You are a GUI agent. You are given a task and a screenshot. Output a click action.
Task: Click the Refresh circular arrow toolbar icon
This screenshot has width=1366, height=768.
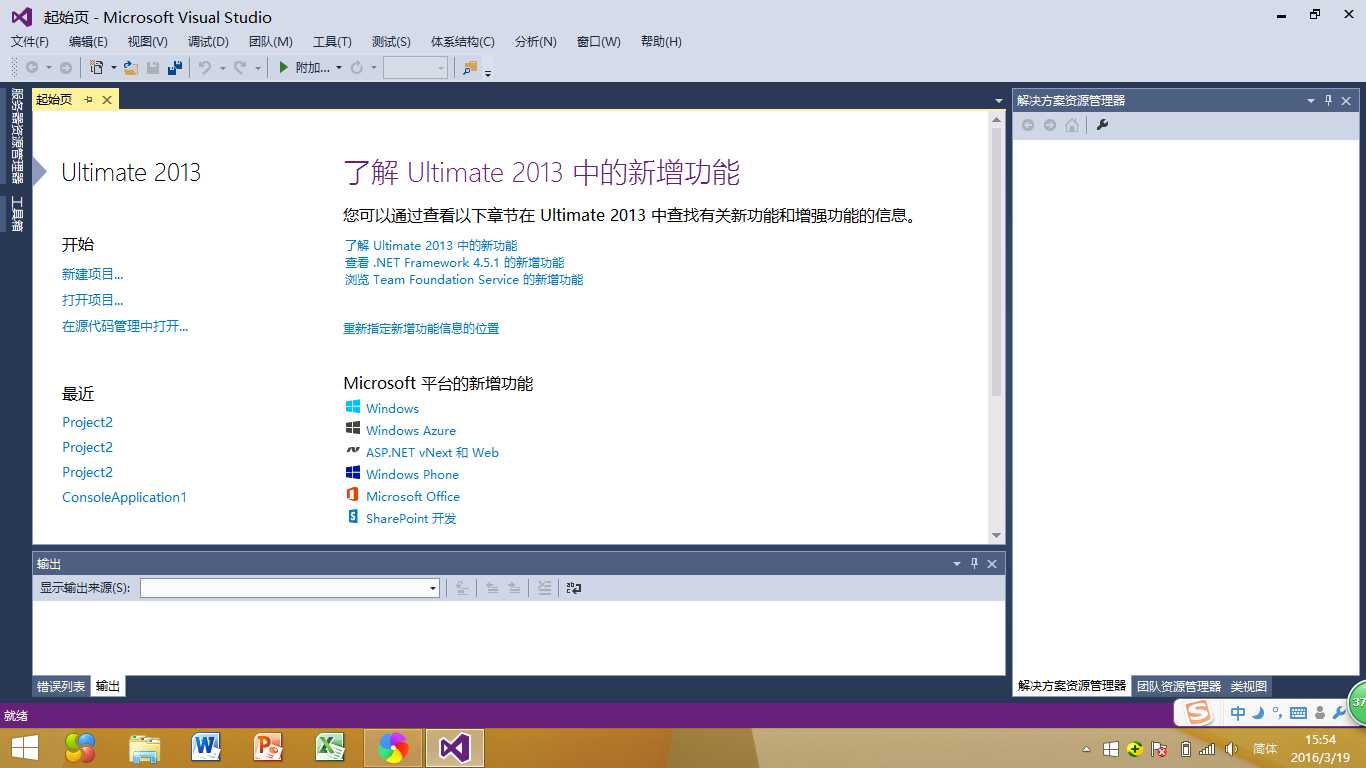(356, 67)
